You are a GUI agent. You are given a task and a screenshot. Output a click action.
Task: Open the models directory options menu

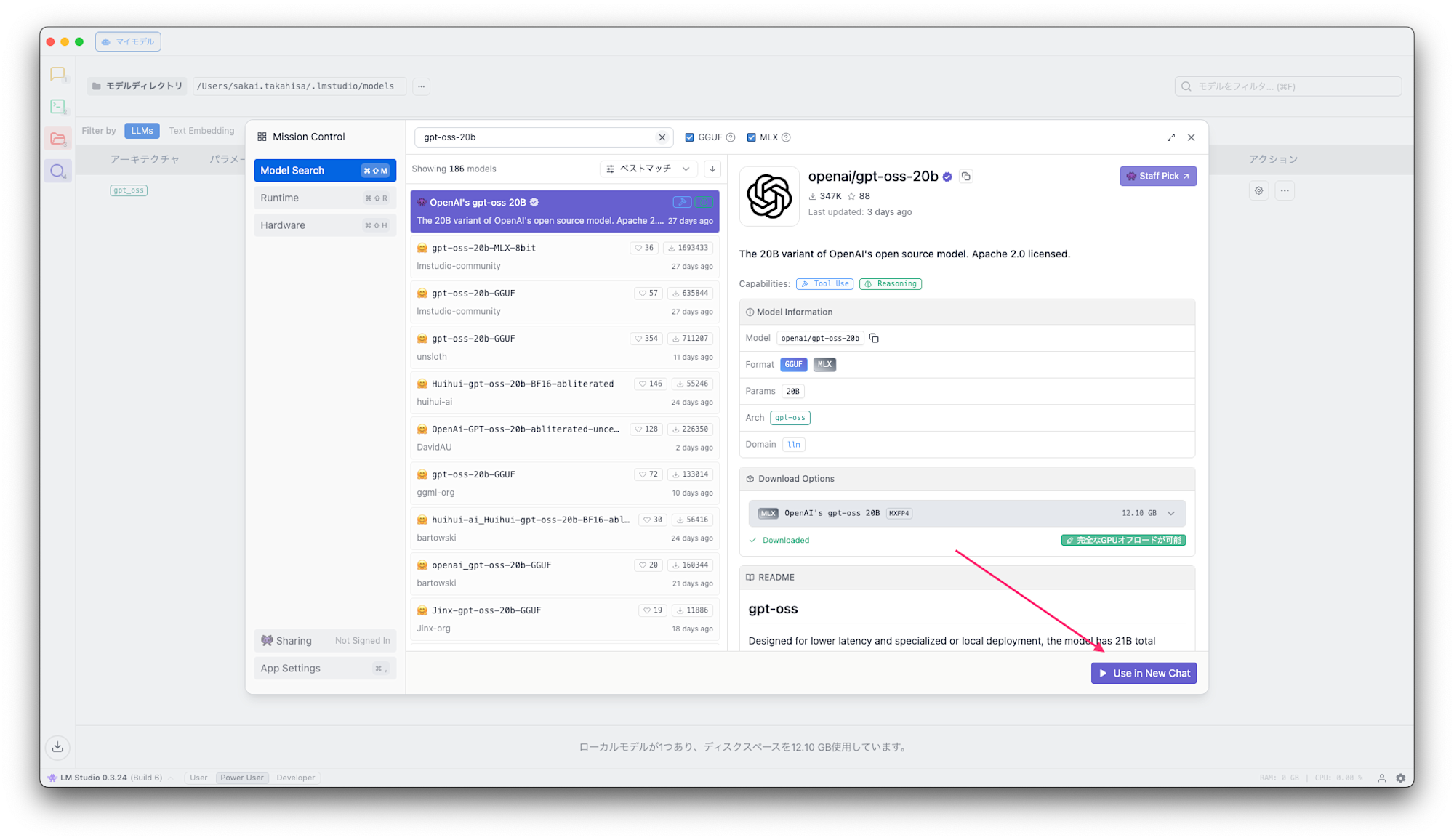pyautogui.click(x=422, y=86)
